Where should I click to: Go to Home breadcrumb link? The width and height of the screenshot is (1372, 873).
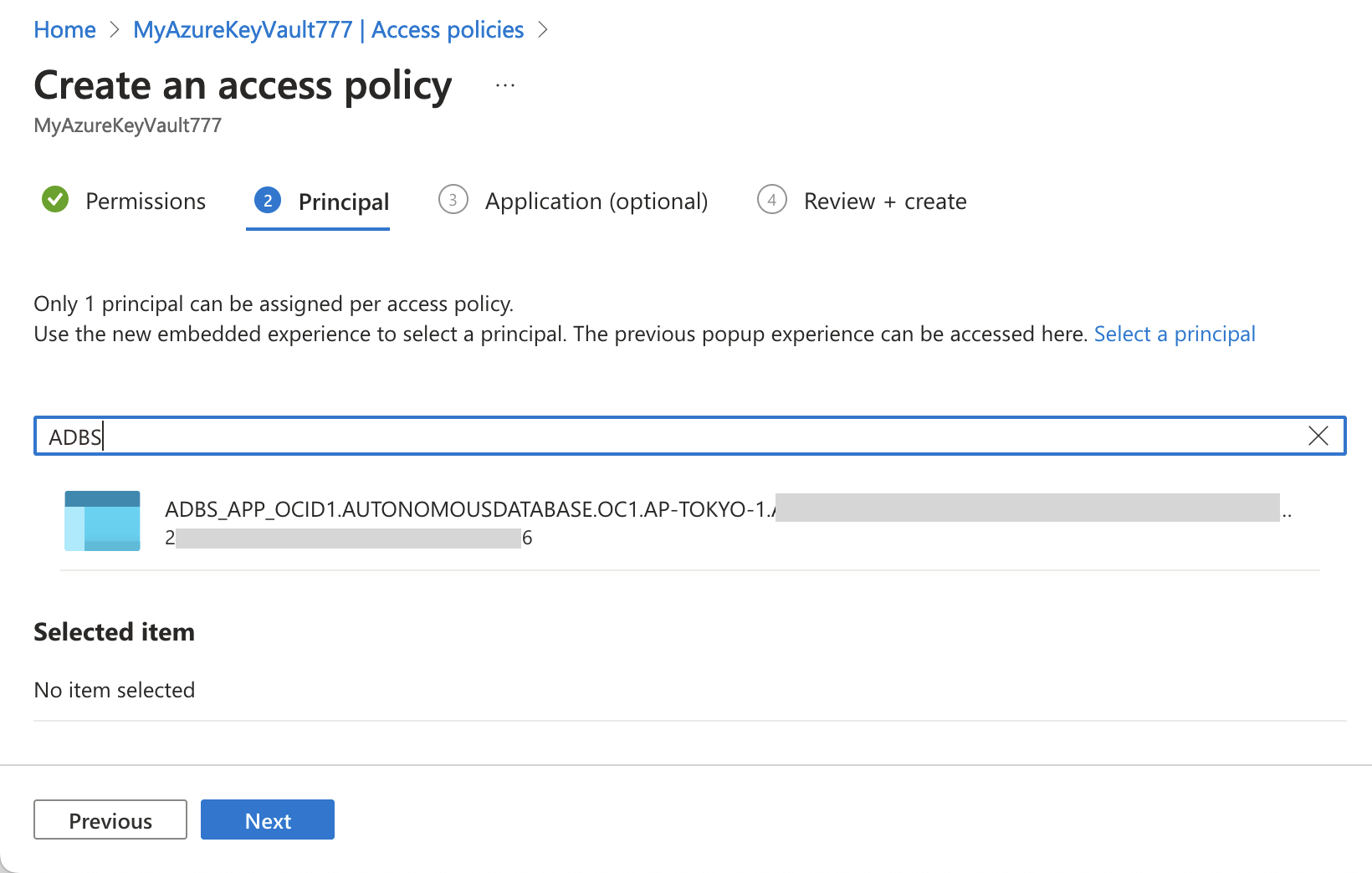point(65,30)
